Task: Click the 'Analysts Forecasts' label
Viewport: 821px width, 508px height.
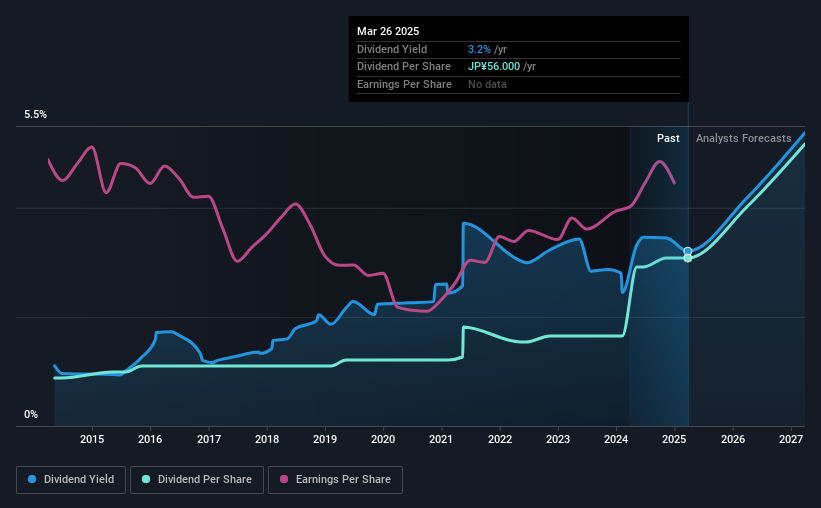Action: pos(744,138)
